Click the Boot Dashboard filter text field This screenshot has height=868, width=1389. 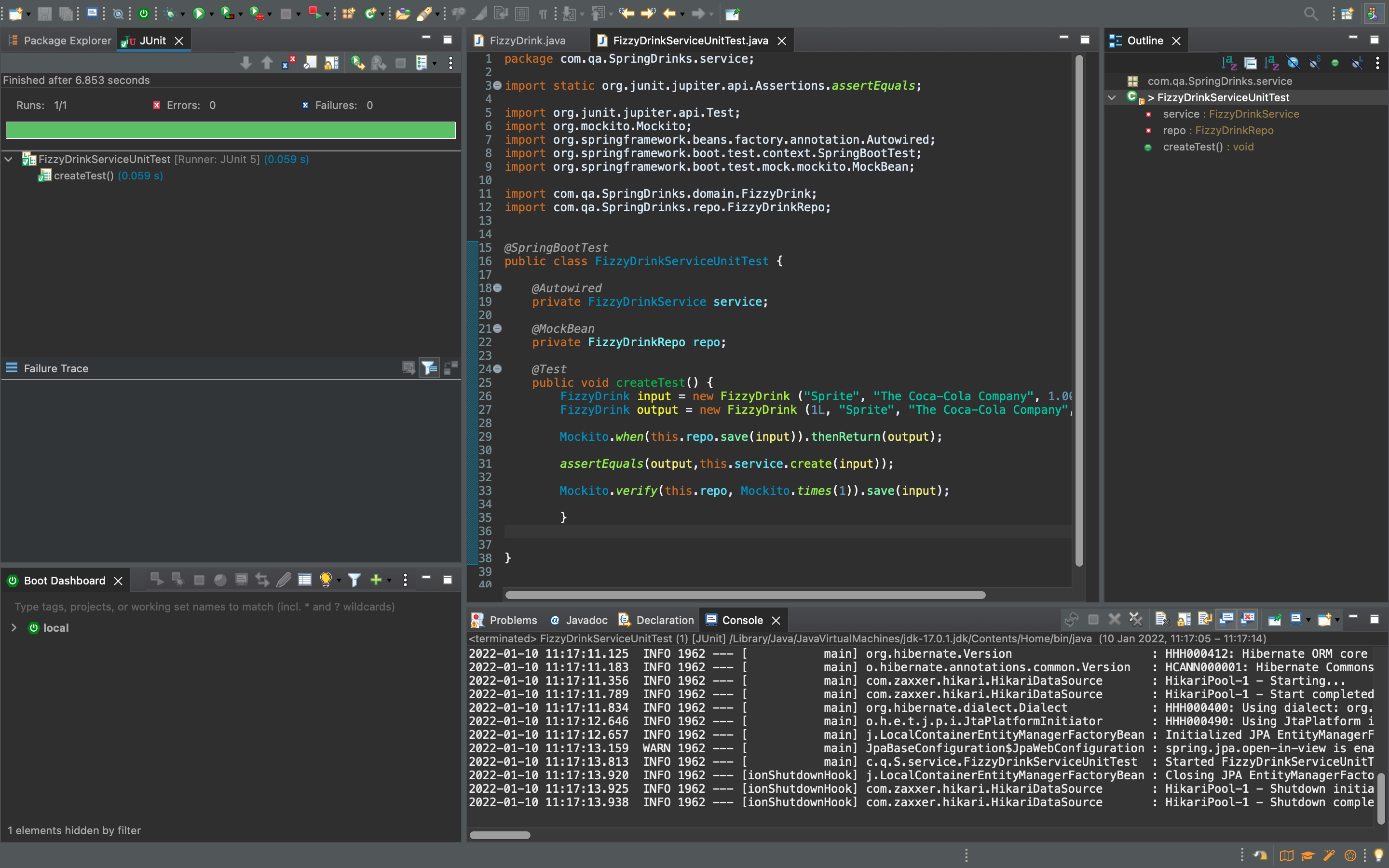204,607
